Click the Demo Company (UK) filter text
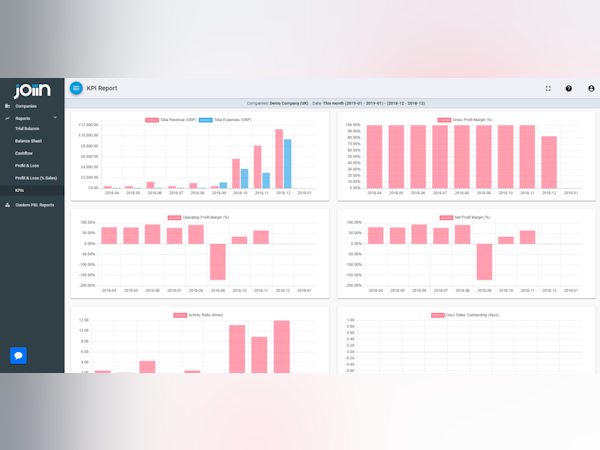600x450 pixels. click(x=289, y=103)
